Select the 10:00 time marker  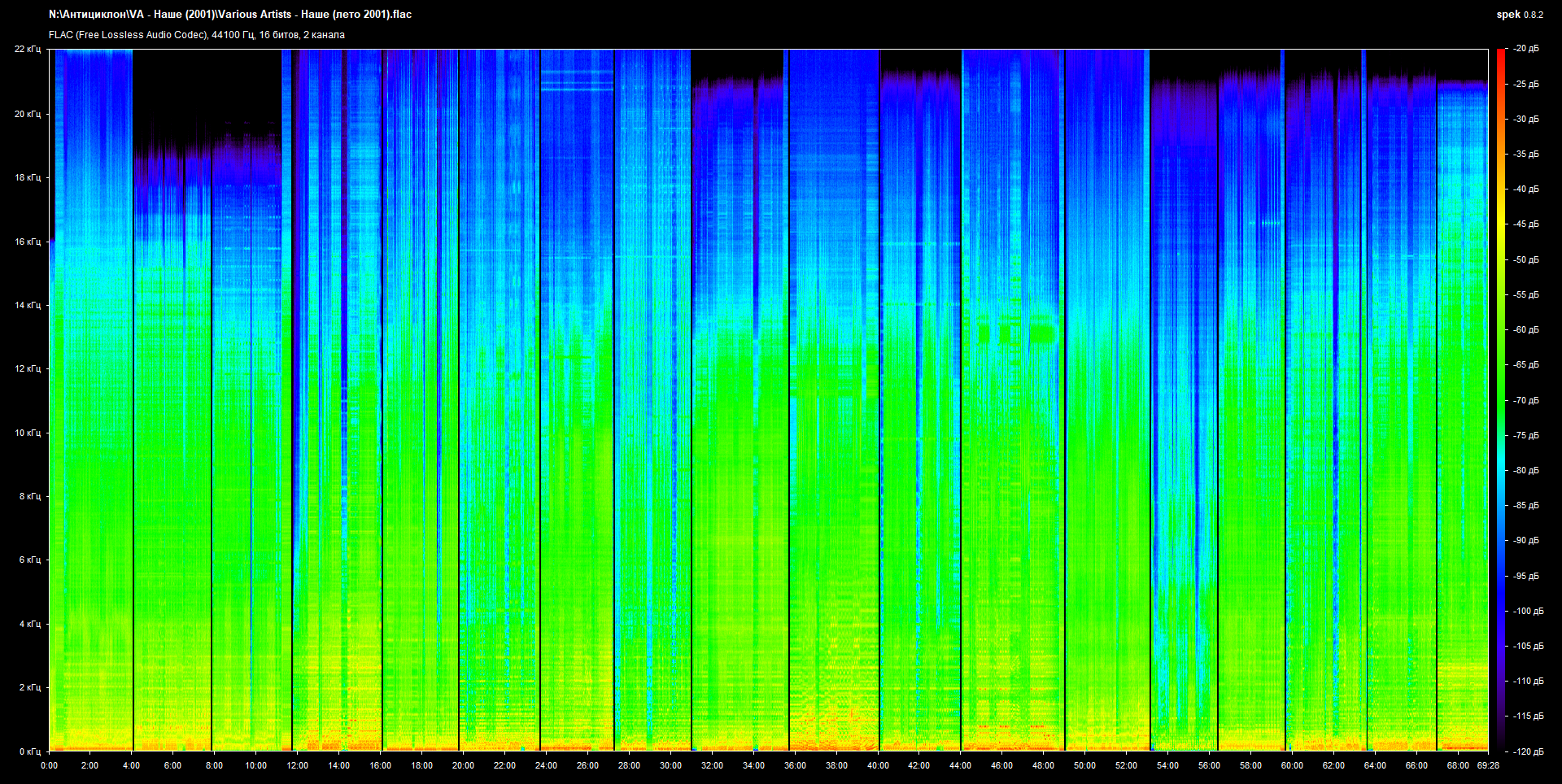[255, 765]
